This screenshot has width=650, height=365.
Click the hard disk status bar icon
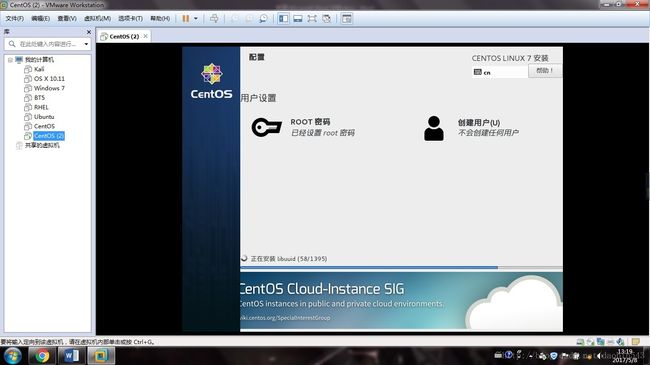[580, 342]
